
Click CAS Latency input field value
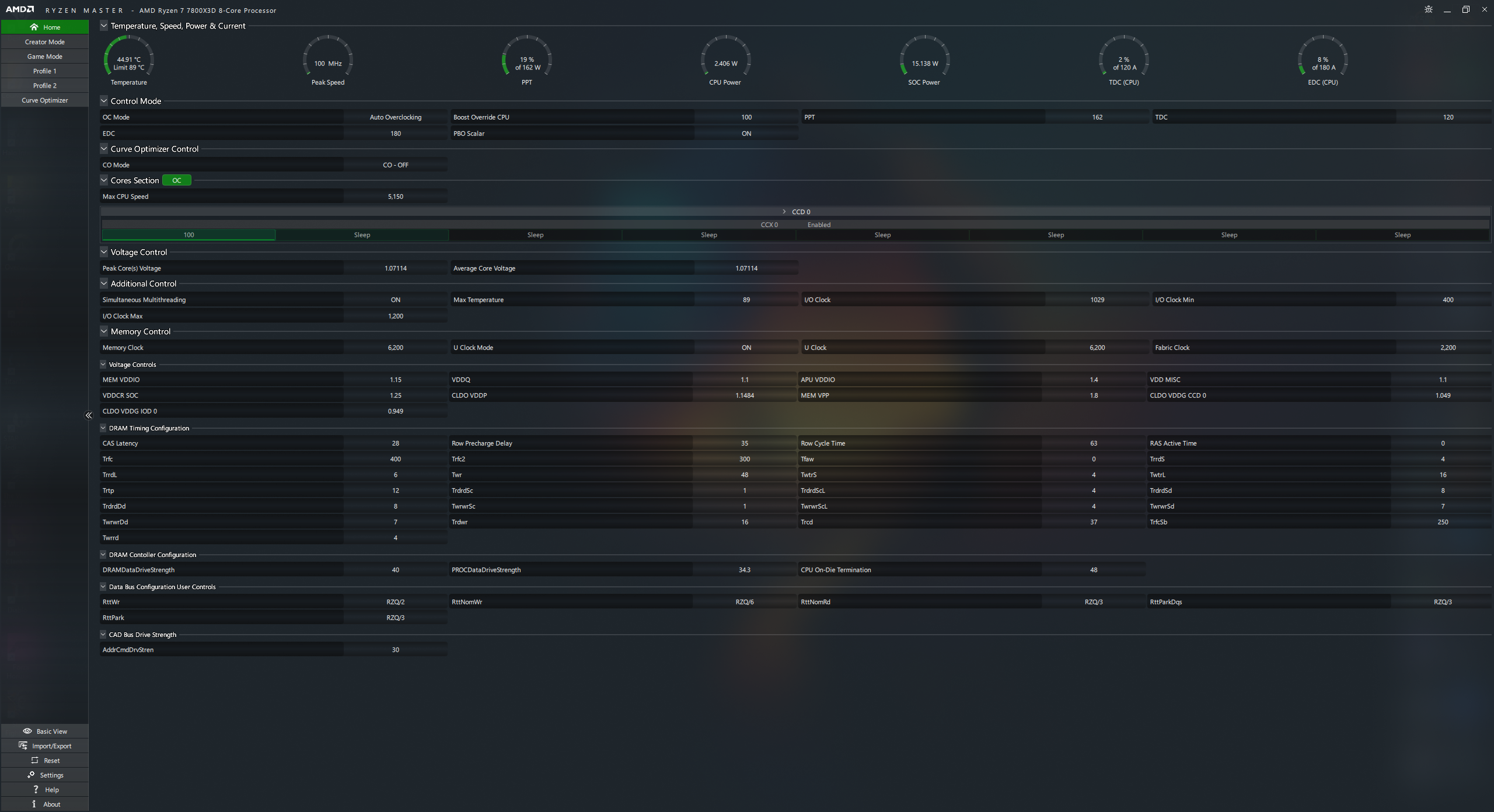[x=394, y=443]
